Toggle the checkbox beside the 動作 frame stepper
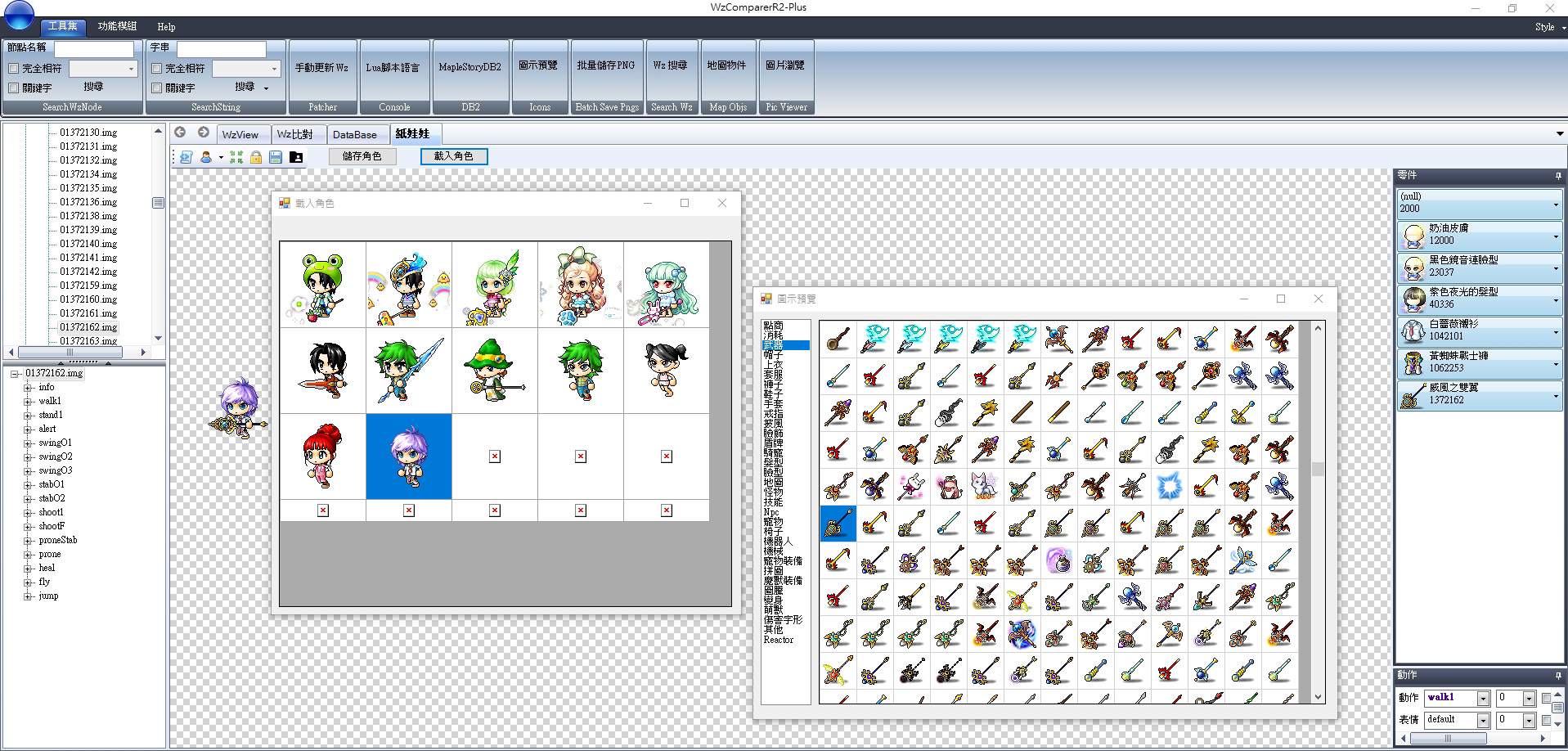1568x751 pixels. pyautogui.click(x=1546, y=698)
